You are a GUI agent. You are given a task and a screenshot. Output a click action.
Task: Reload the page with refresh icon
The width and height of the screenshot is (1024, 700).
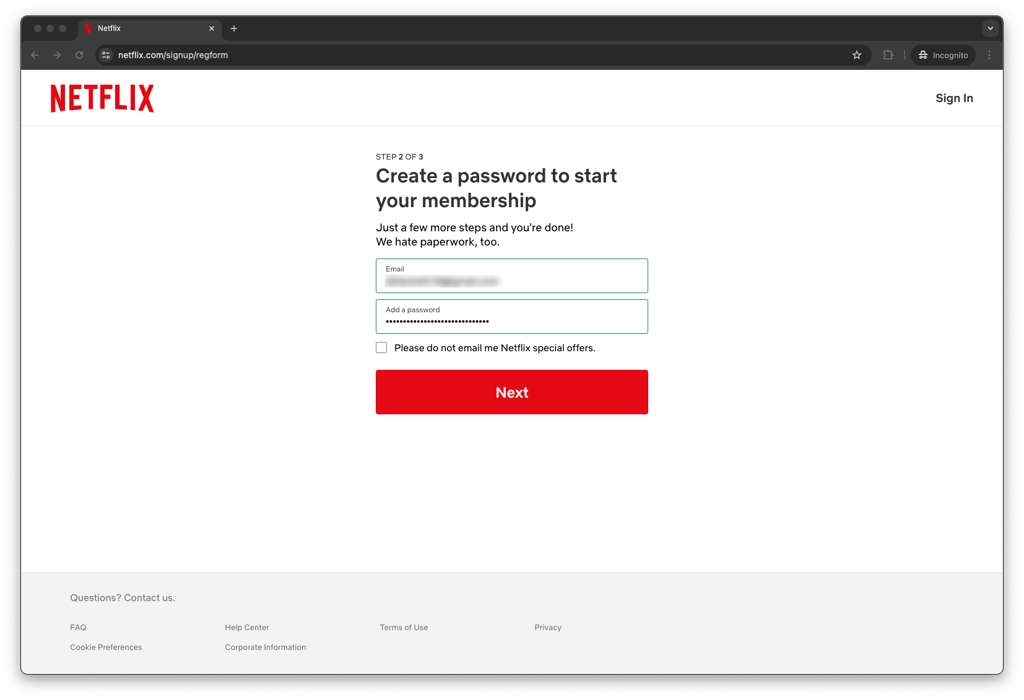pos(79,56)
